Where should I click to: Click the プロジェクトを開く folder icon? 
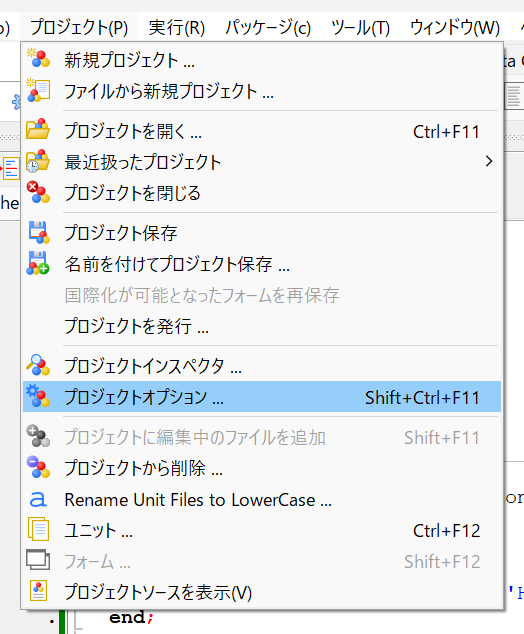(38, 129)
